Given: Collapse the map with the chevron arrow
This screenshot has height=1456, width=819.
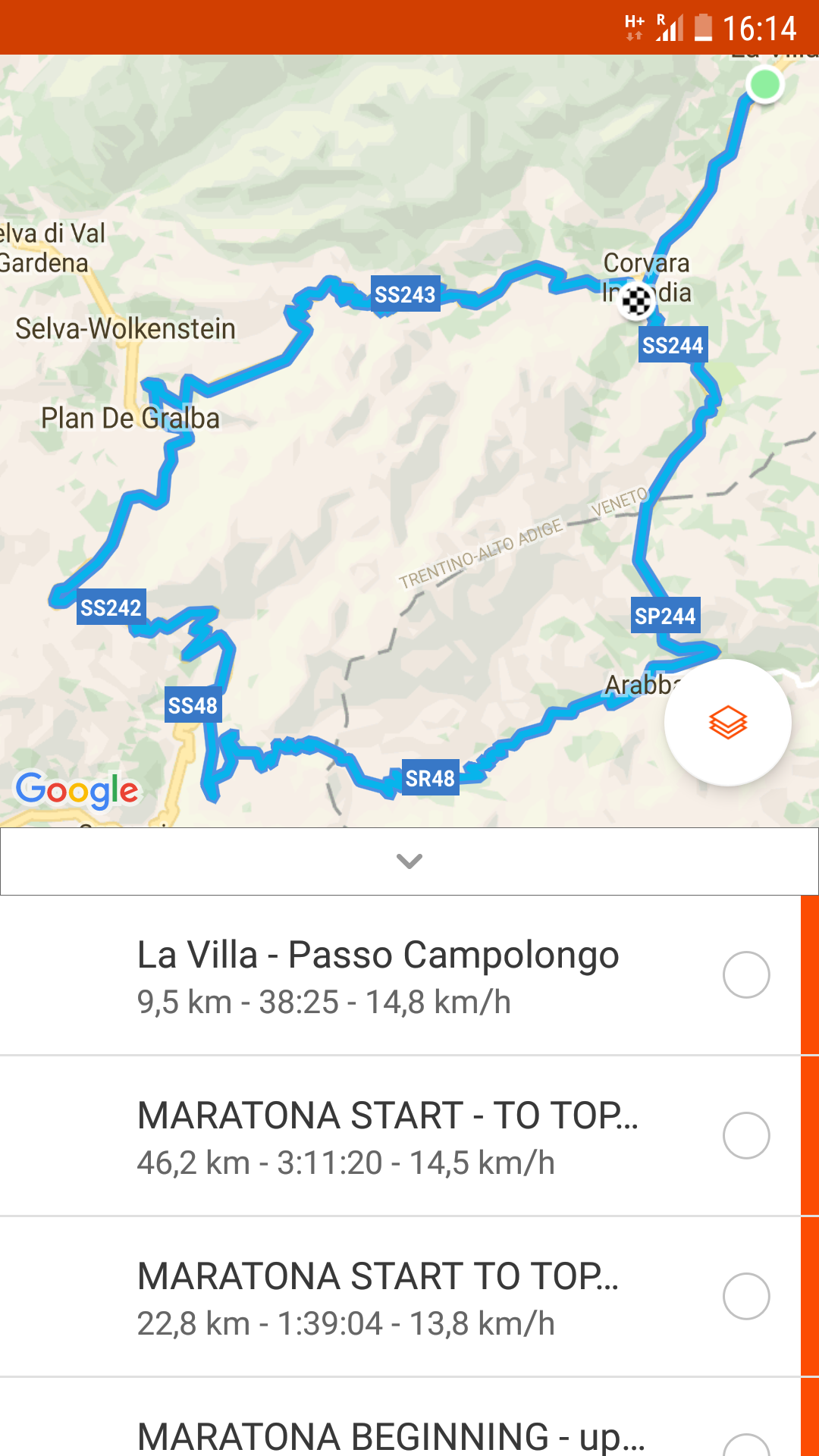Looking at the screenshot, I should [x=409, y=861].
